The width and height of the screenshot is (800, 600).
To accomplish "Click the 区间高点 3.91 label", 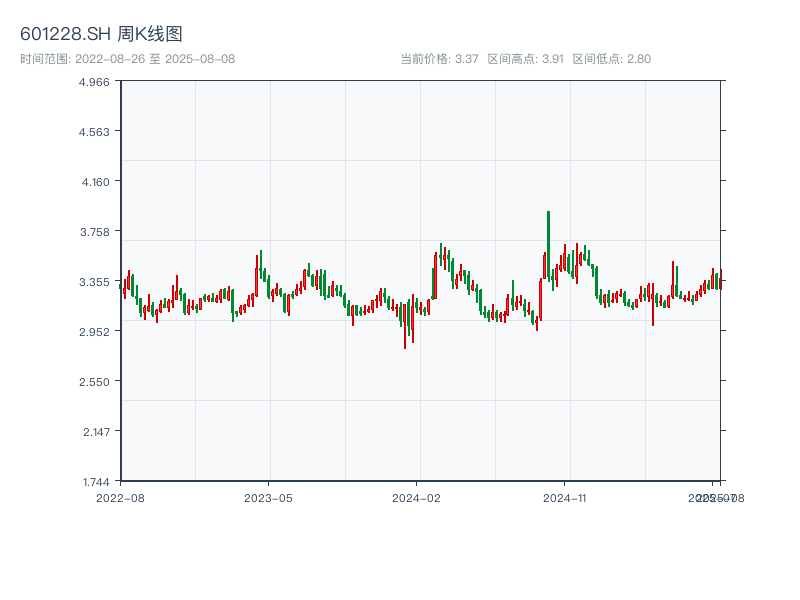I will click(525, 59).
